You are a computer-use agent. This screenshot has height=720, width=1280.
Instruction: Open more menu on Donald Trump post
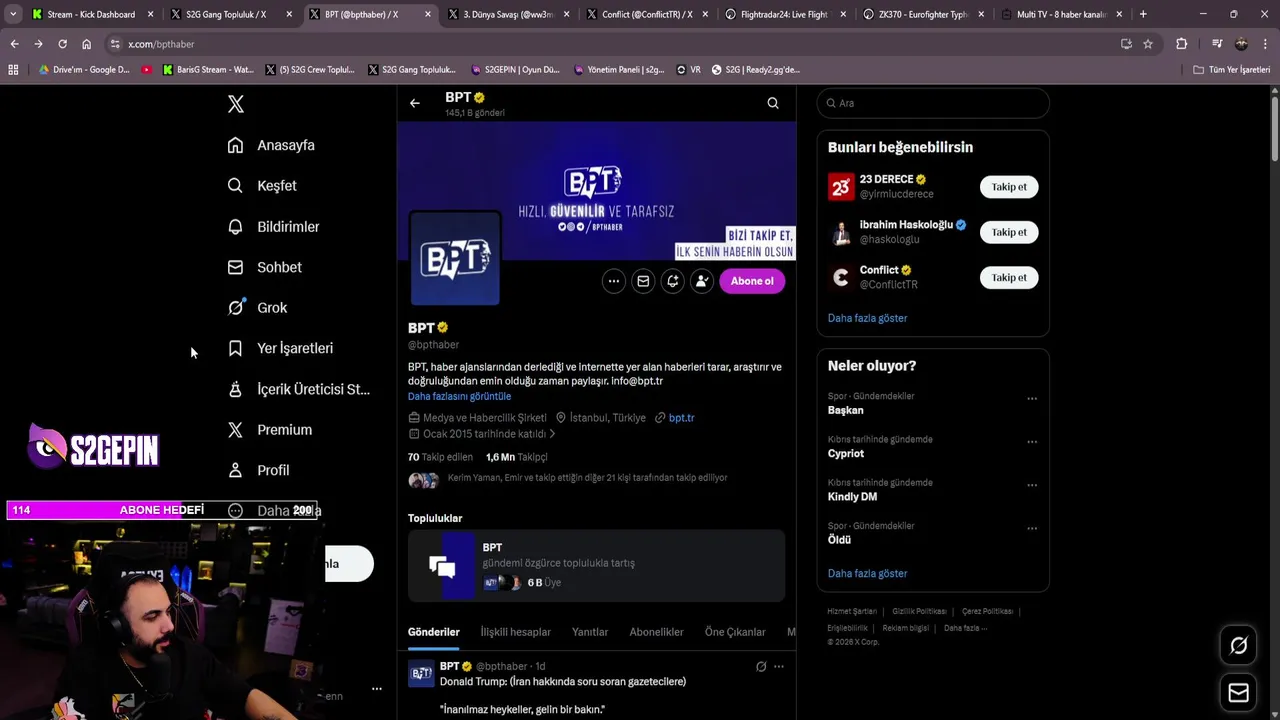click(x=779, y=666)
